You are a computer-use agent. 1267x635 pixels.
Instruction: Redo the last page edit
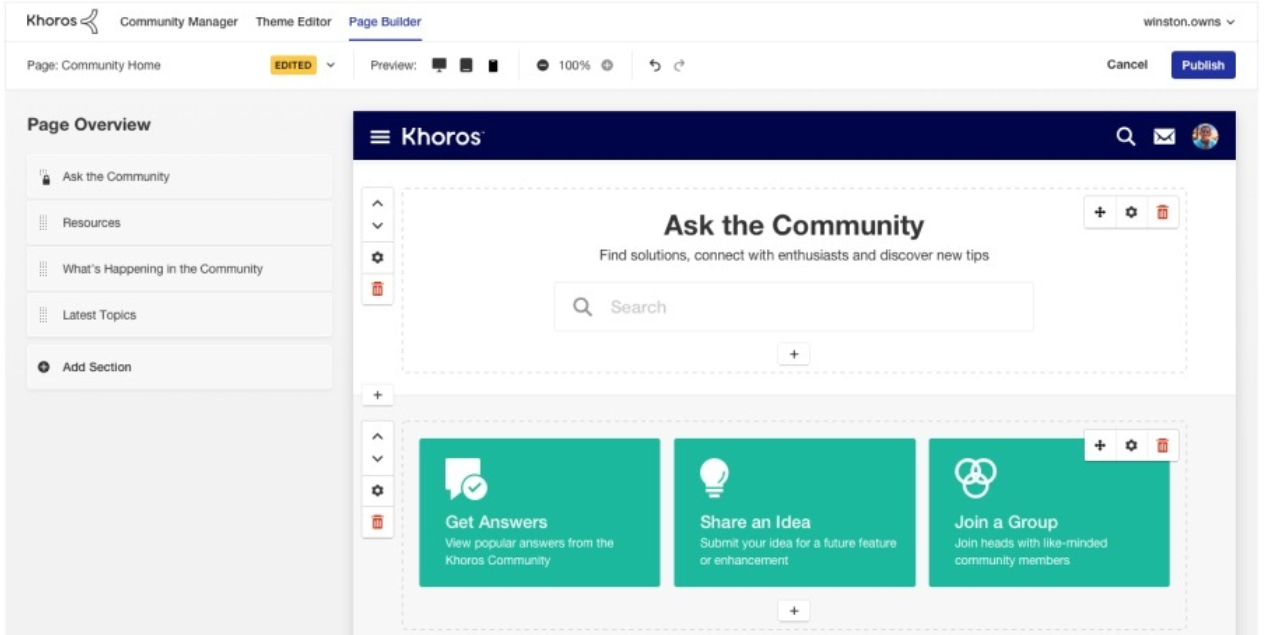click(680, 64)
